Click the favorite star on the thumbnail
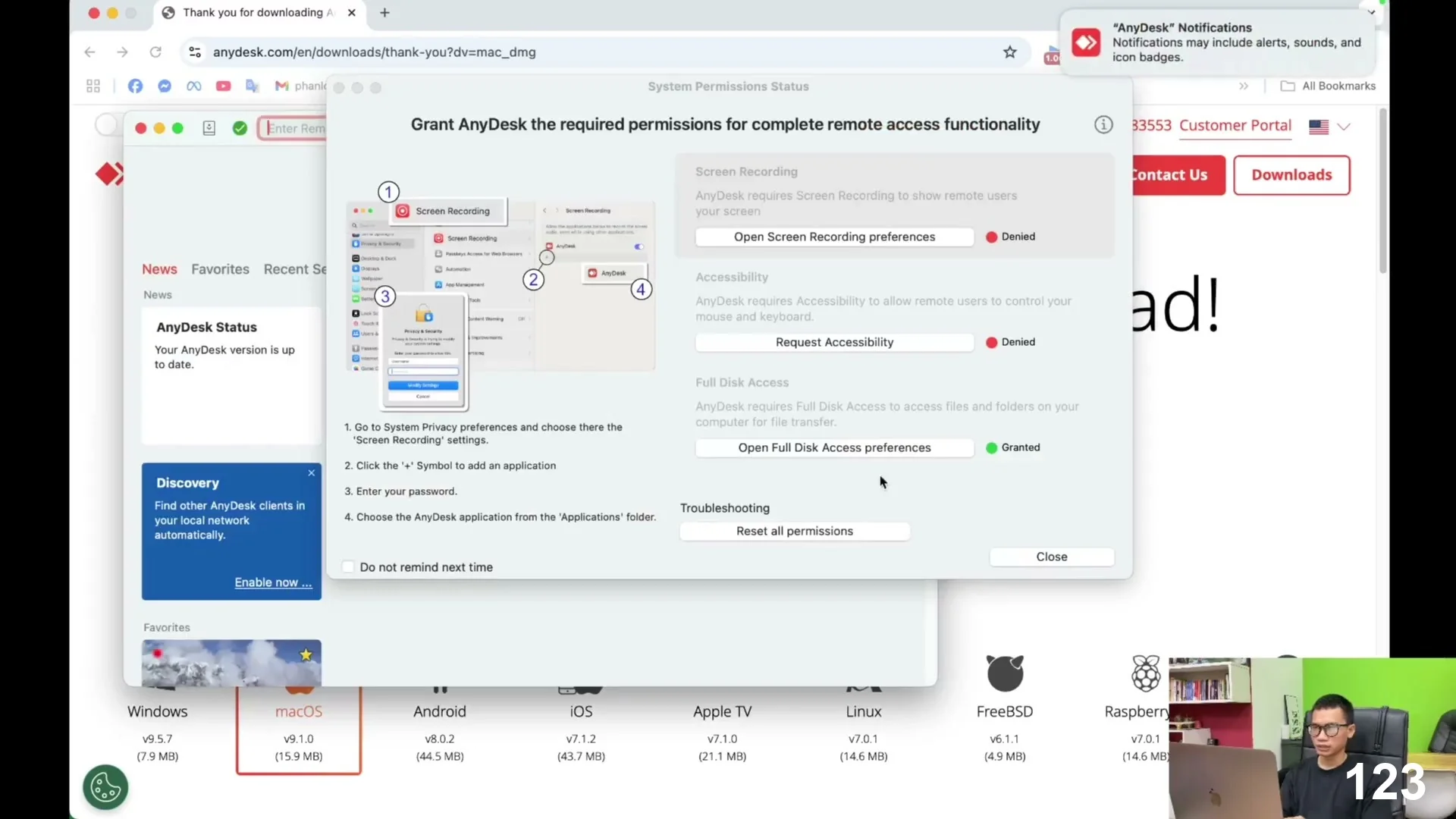Image resolution: width=1456 pixels, height=819 pixels. click(306, 654)
